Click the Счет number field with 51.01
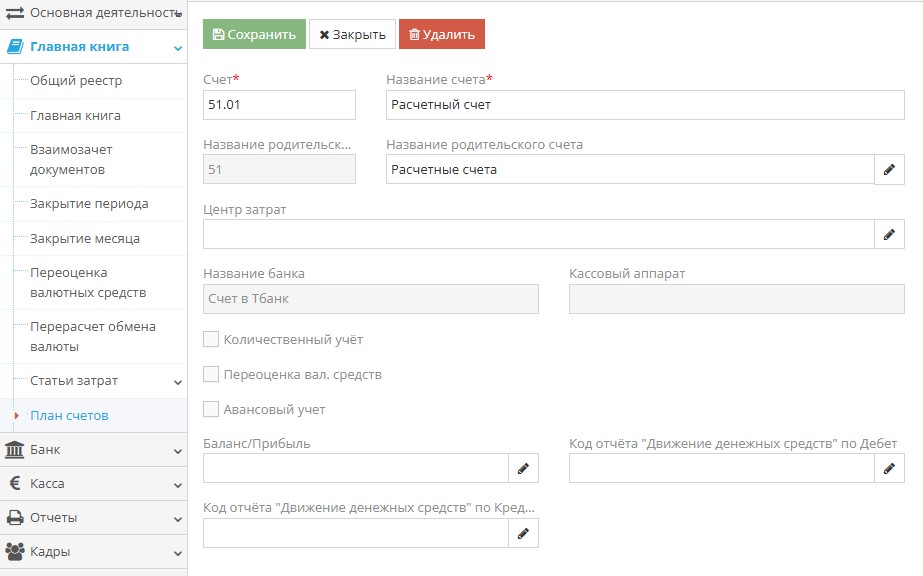923x576 pixels. (x=279, y=105)
